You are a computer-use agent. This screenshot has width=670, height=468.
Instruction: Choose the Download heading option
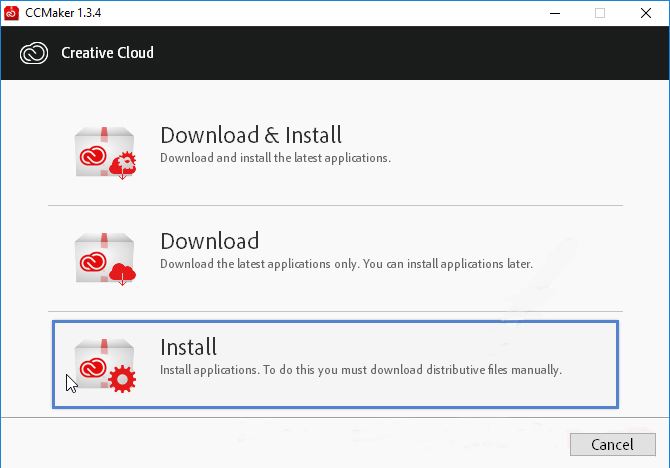pos(210,241)
